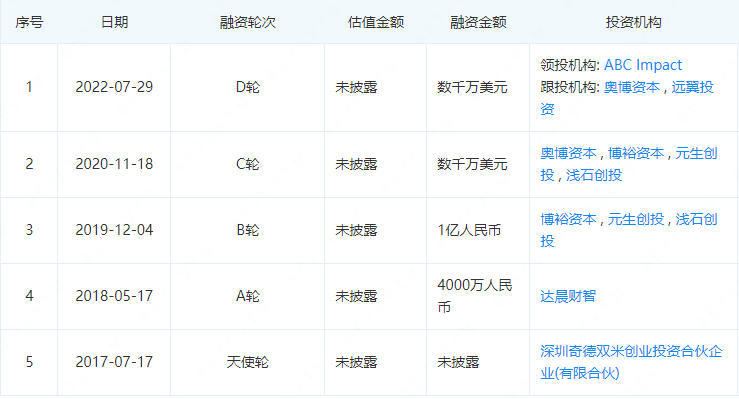The height and width of the screenshot is (399, 739).
Task: Select the 投资机构 column header
Action: coord(633,22)
